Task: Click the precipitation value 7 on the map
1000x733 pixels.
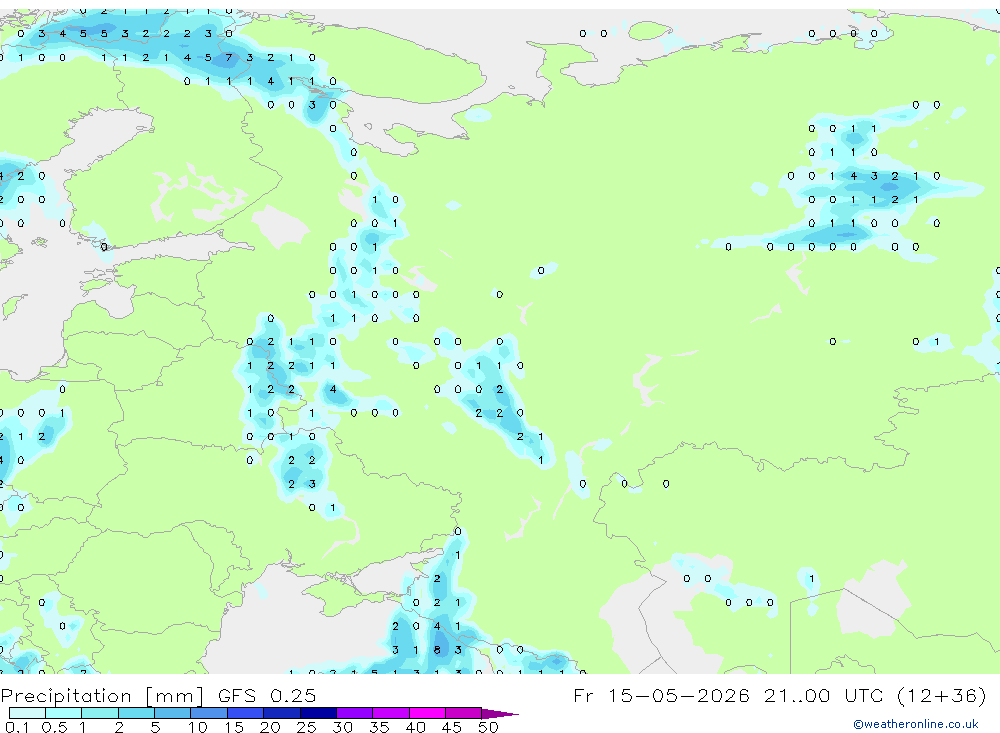Action: 228,57
